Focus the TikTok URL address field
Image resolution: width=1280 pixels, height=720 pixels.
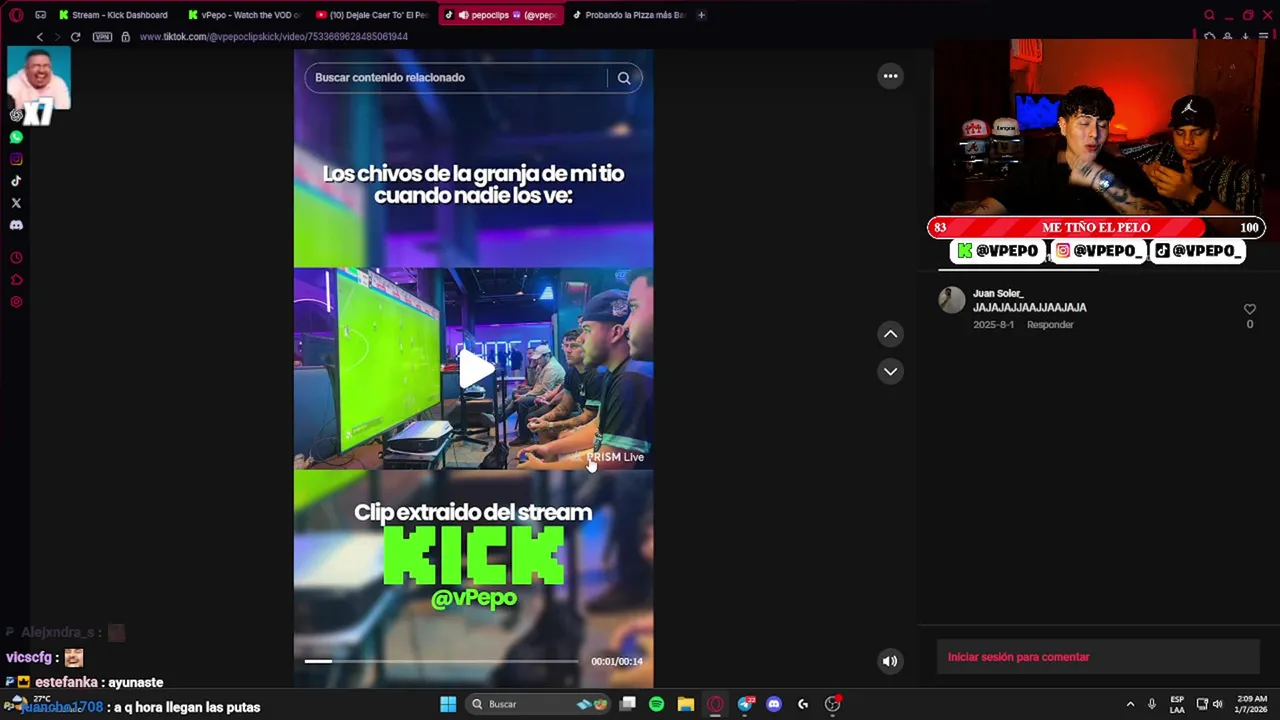(273, 37)
